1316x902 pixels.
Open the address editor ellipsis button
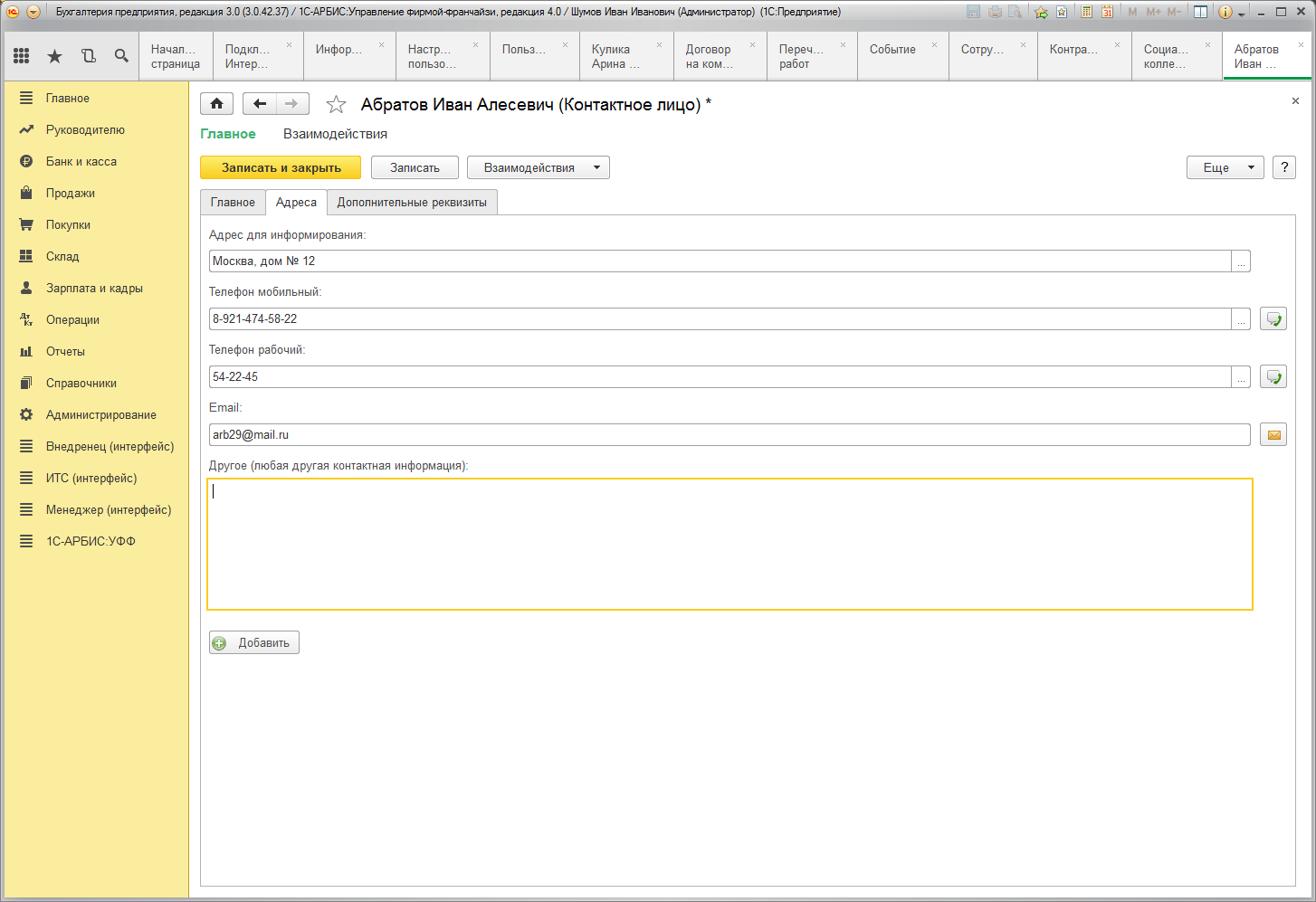(x=1241, y=261)
